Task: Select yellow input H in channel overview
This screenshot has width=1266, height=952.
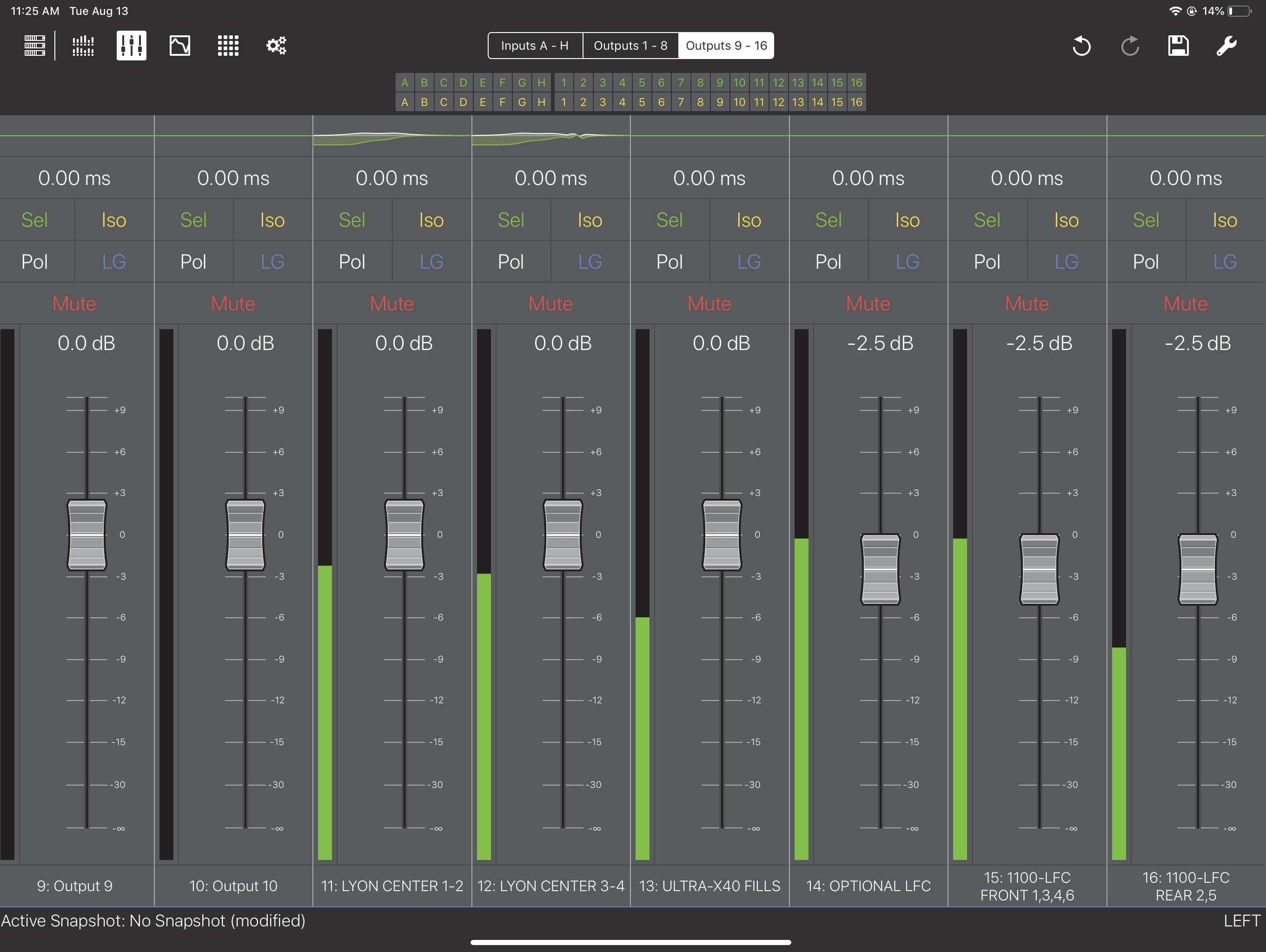Action: click(x=542, y=102)
